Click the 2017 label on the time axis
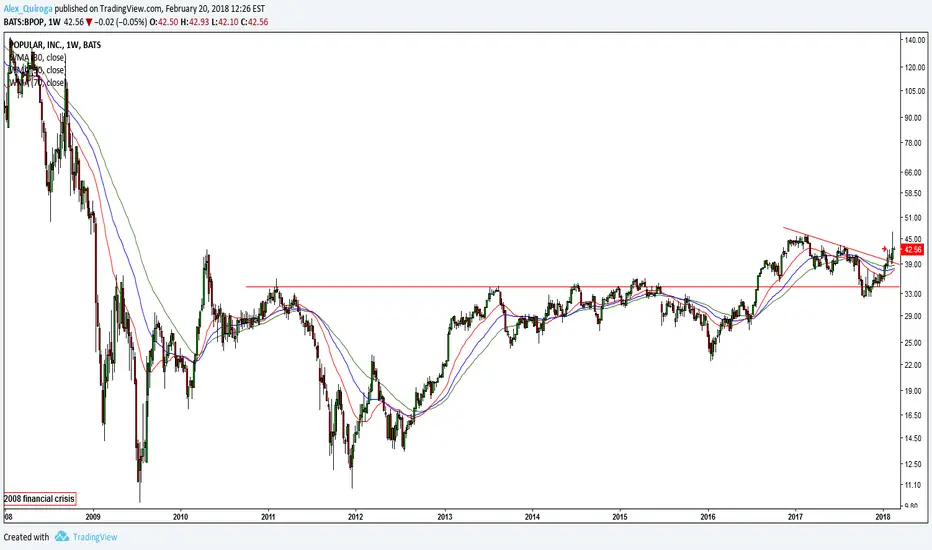This screenshot has height=550, width=932. coord(795,516)
